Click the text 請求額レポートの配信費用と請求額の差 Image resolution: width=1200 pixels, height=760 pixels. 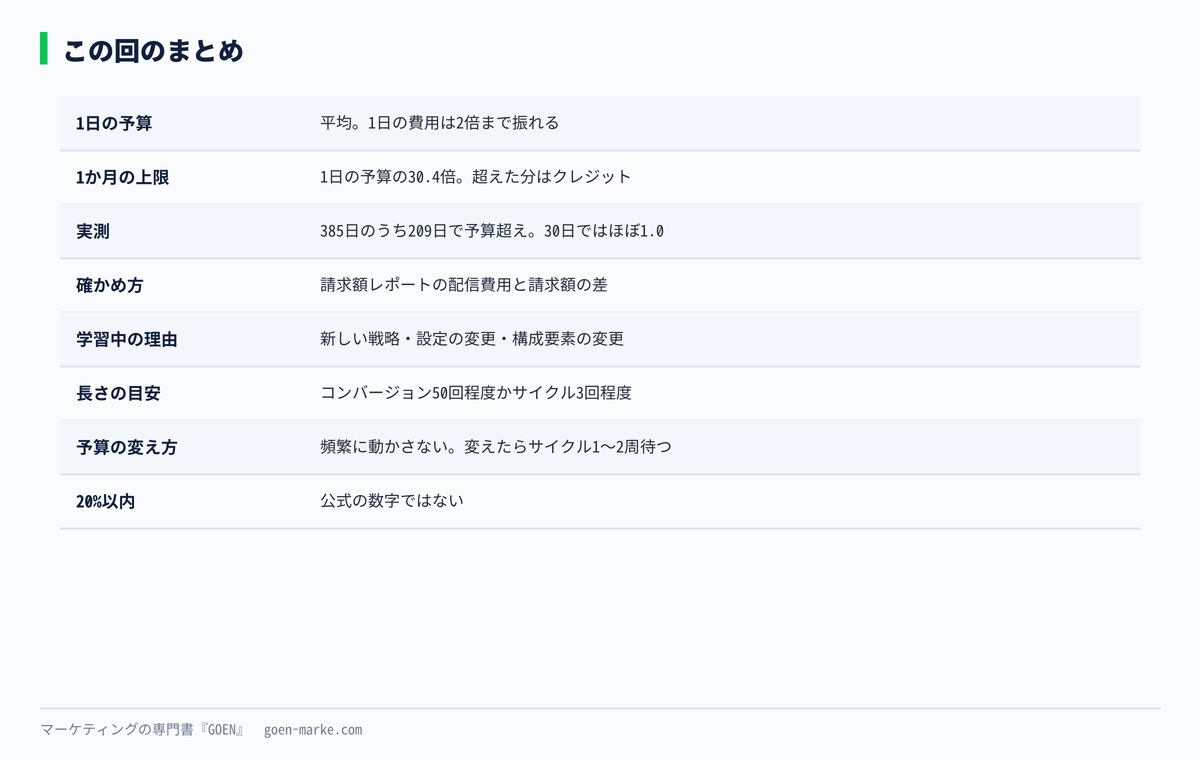coord(464,286)
